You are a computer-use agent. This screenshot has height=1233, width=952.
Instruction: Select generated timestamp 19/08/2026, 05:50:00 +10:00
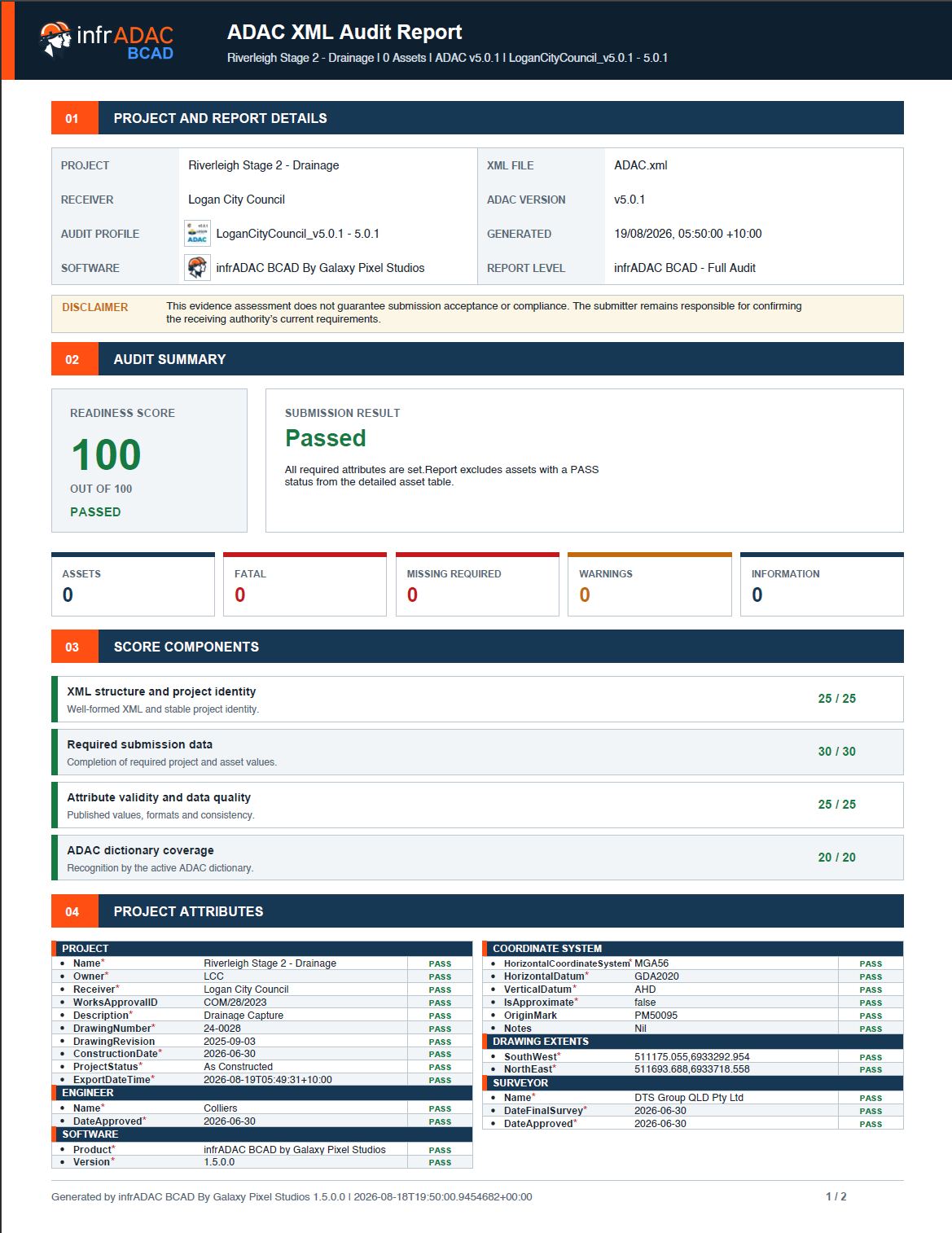pyautogui.click(x=688, y=234)
